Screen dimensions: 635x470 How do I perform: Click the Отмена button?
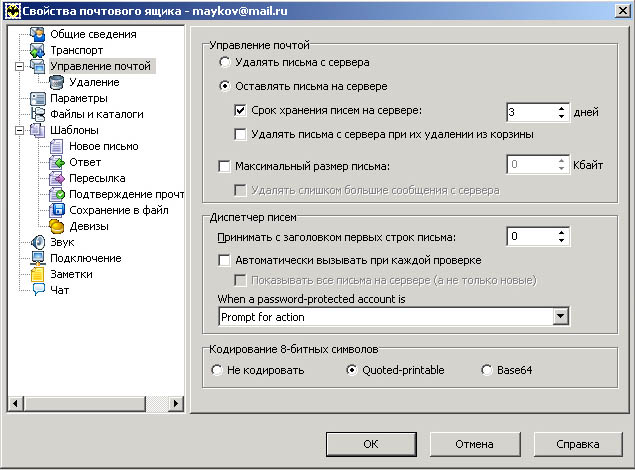[474, 443]
